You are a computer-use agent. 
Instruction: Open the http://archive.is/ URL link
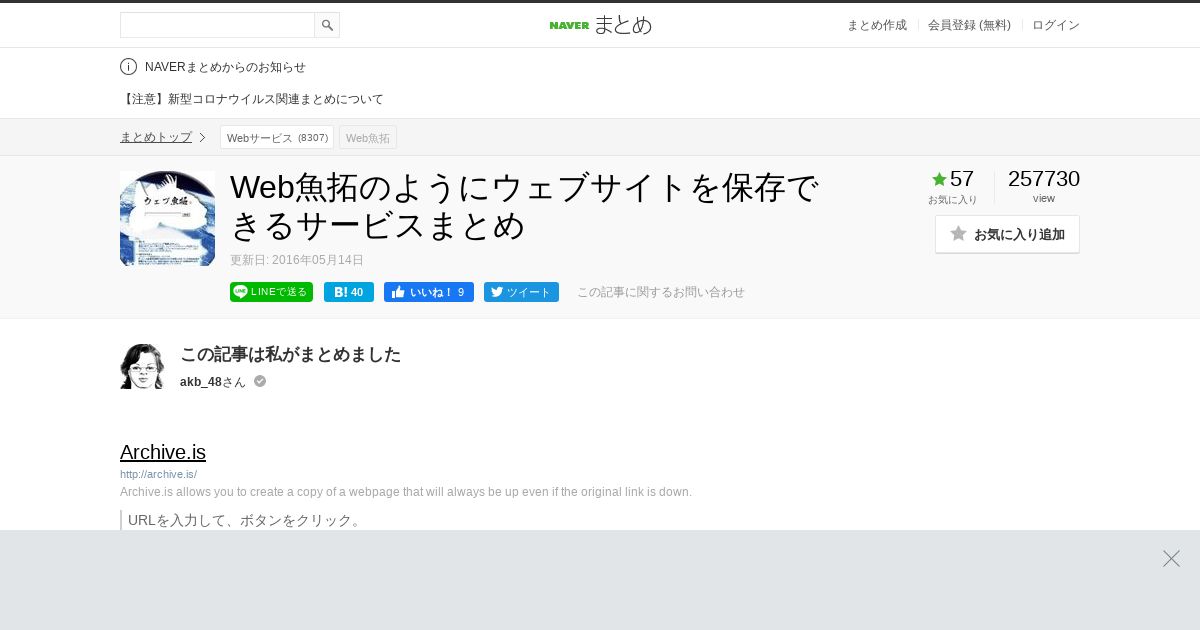pos(158,474)
